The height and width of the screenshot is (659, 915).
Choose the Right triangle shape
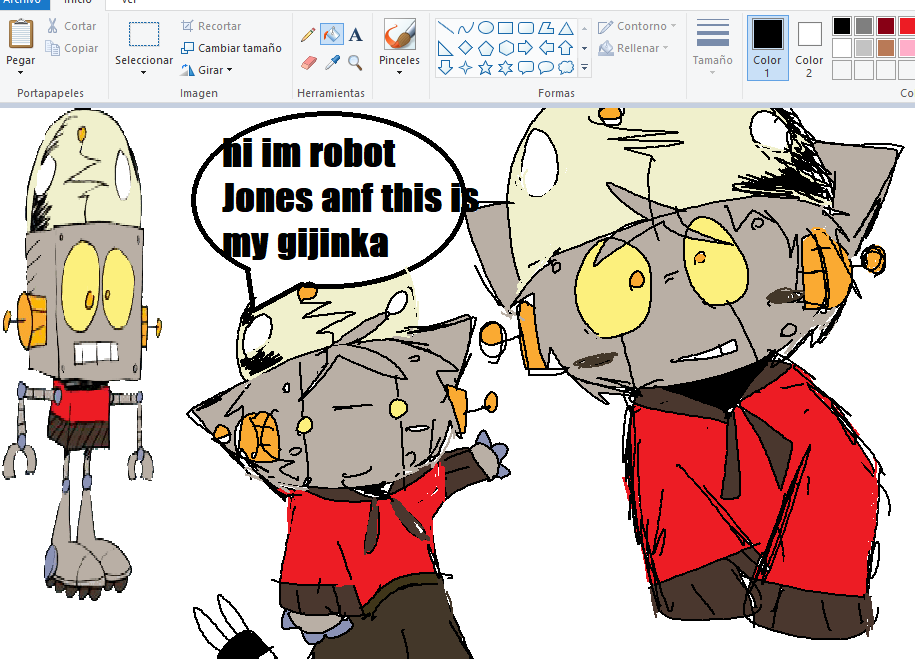(446, 48)
